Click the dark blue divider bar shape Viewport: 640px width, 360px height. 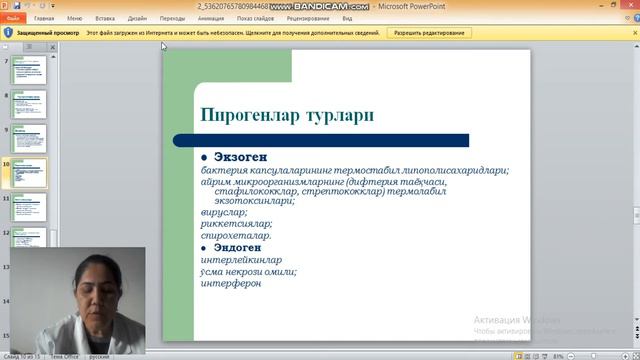click(x=321, y=140)
